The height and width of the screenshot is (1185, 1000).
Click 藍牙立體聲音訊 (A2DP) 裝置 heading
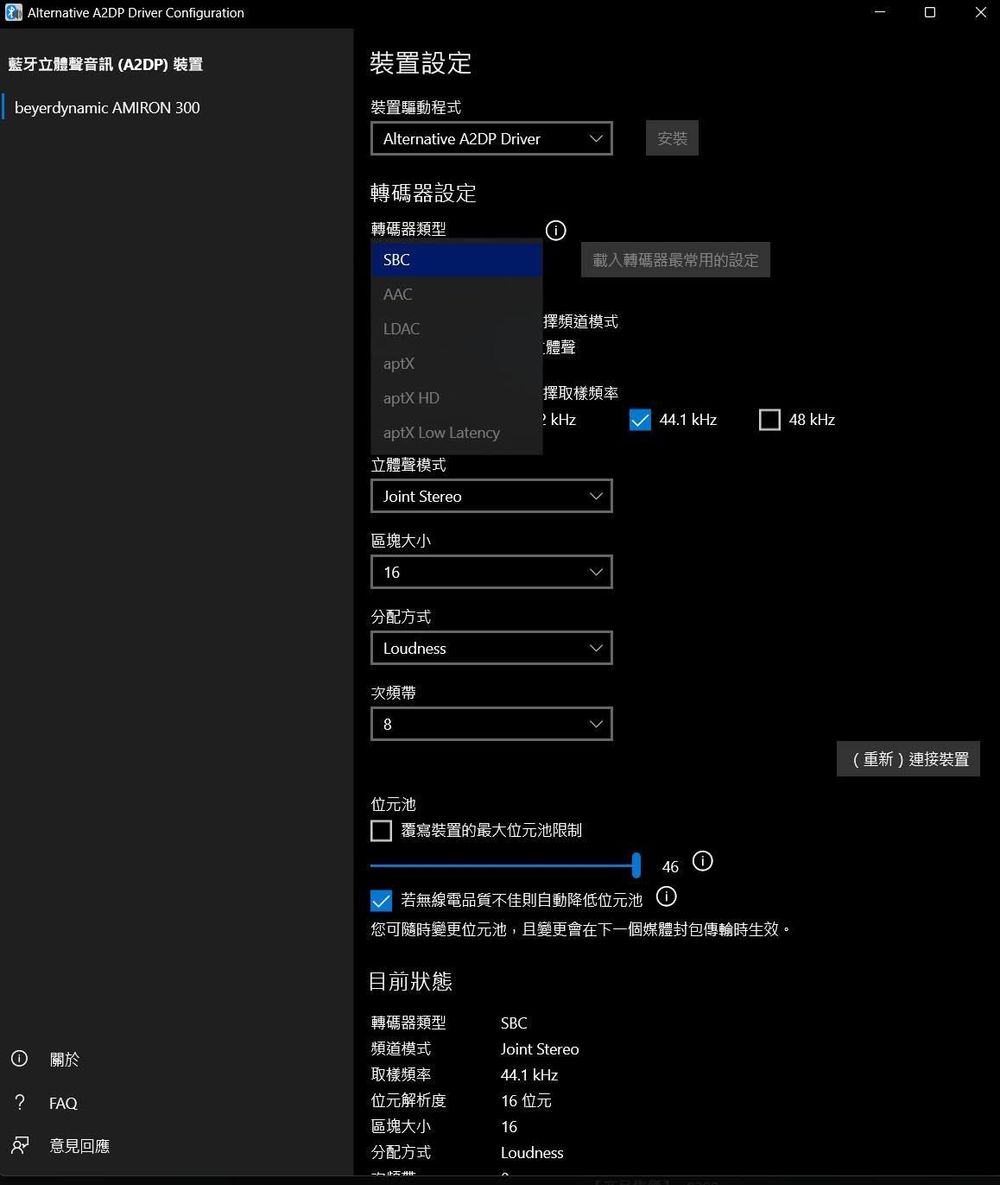(106, 65)
